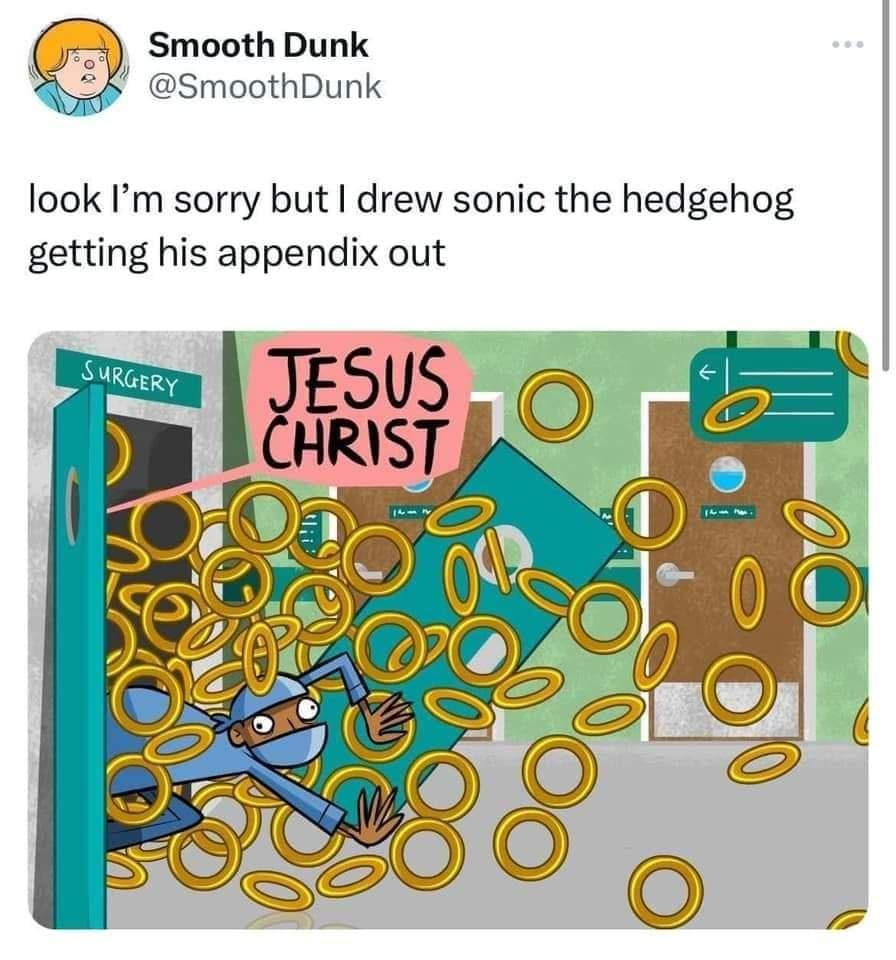
Task: Open the three-dot more options menu
Action: point(849,45)
